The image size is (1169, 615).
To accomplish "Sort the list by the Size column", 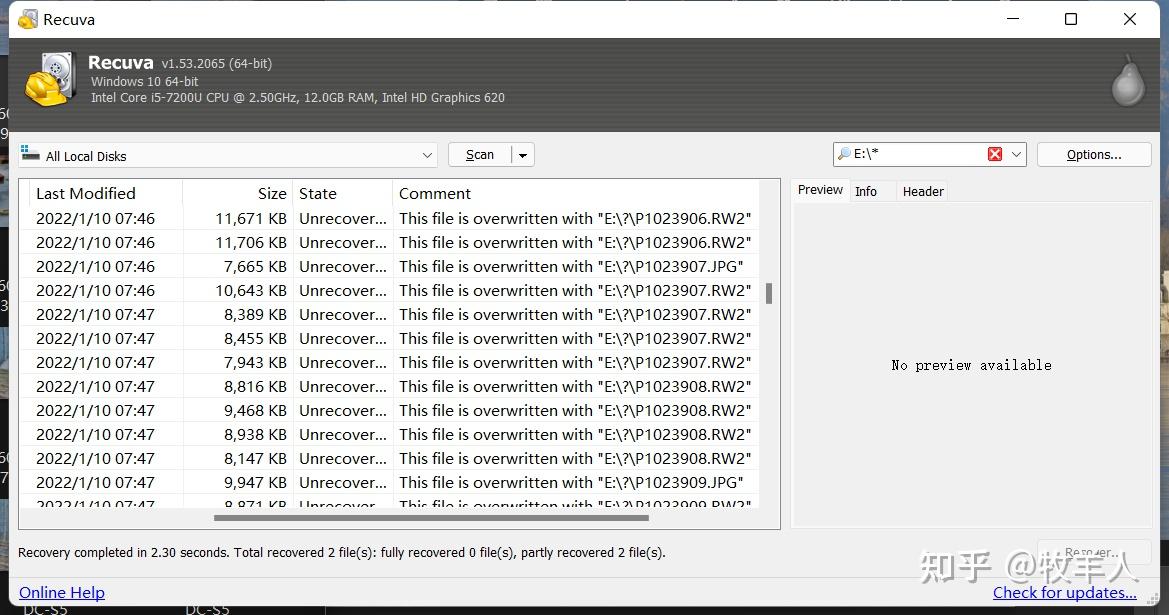I will click(x=272, y=193).
